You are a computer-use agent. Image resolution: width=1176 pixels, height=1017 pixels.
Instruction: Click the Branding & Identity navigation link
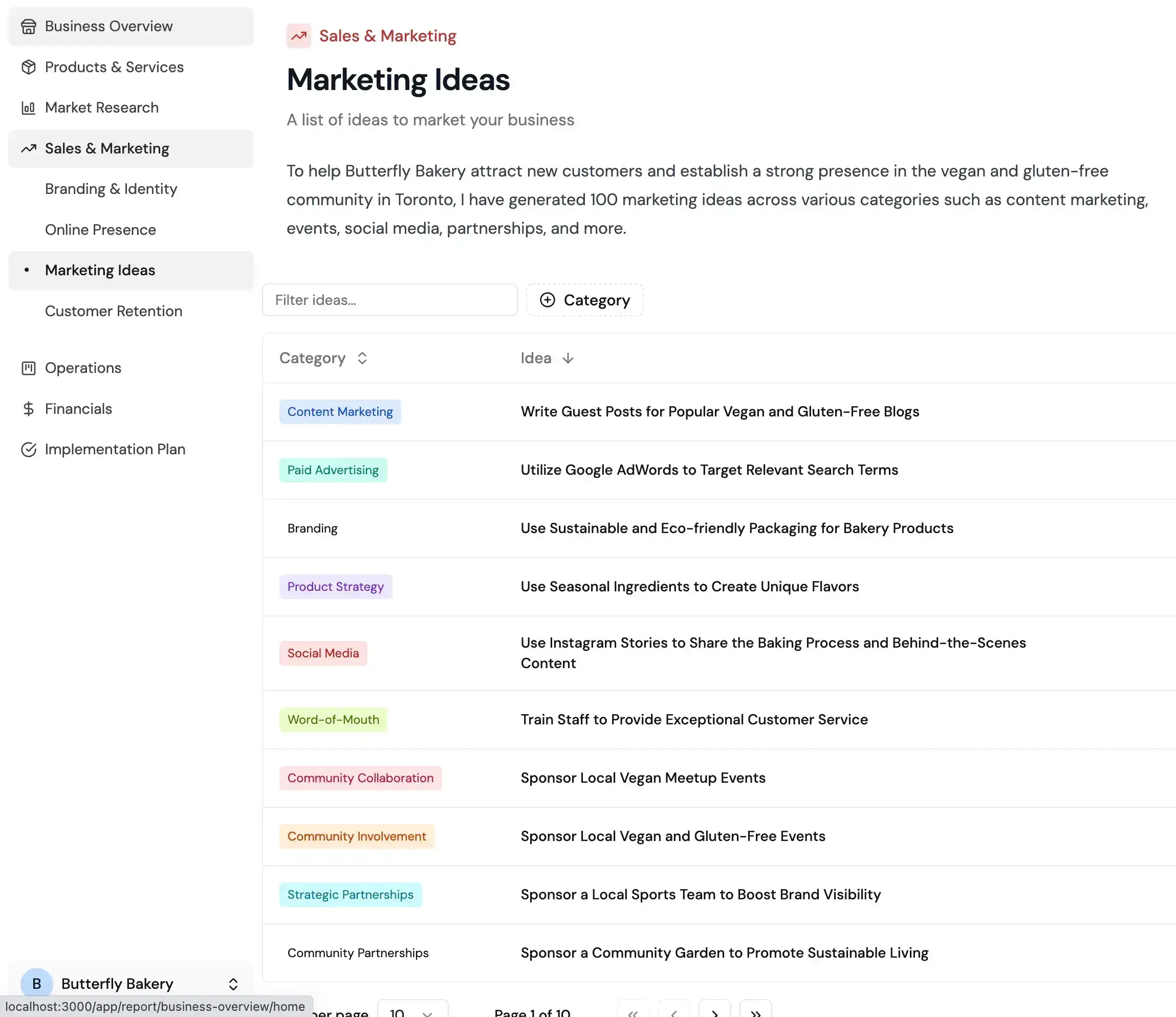click(x=111, y=189)
